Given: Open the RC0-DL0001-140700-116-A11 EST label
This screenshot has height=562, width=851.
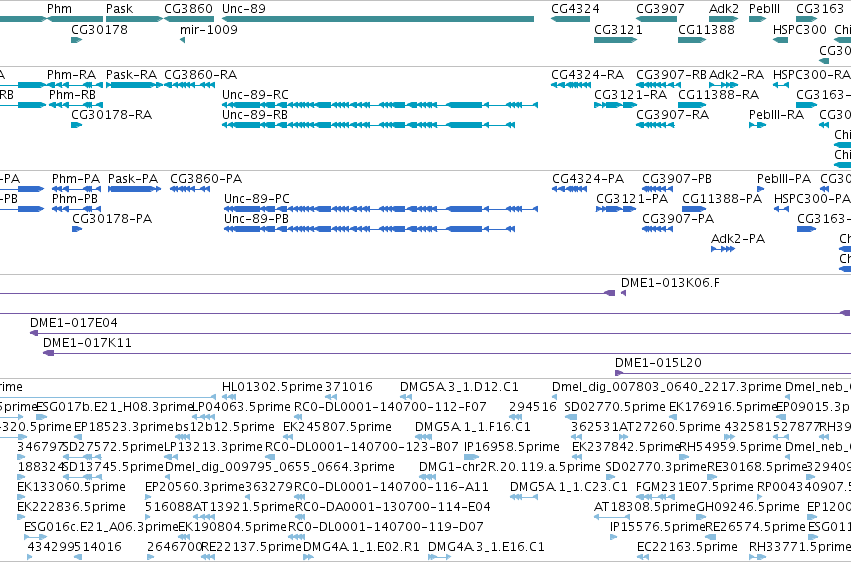Looking at the screenshot, I should pyautogui.click(x=391, y=487).
